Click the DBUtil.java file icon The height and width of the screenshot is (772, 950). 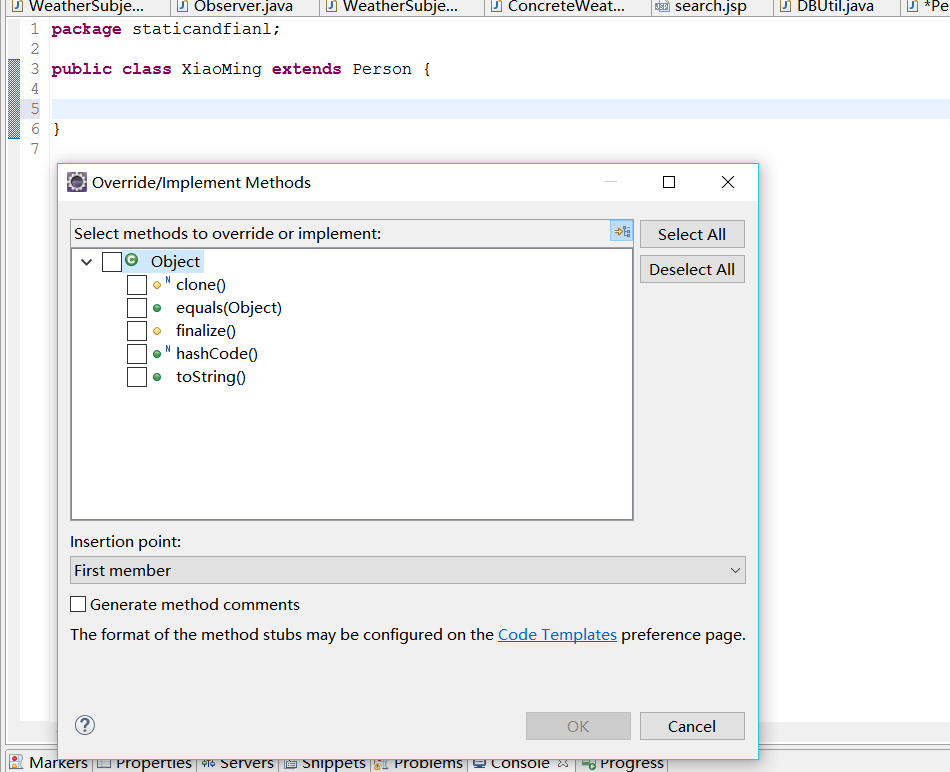tap(786, 7)
